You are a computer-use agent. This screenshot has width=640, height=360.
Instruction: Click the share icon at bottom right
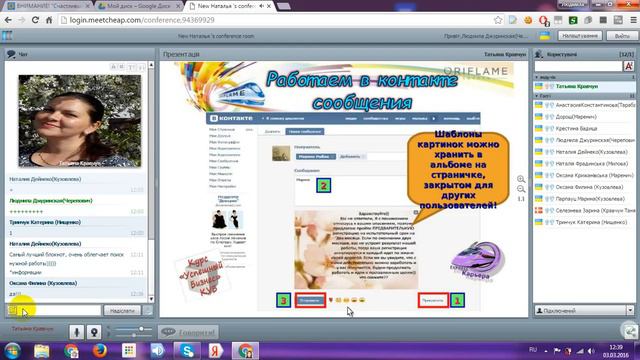coord(630,331)
